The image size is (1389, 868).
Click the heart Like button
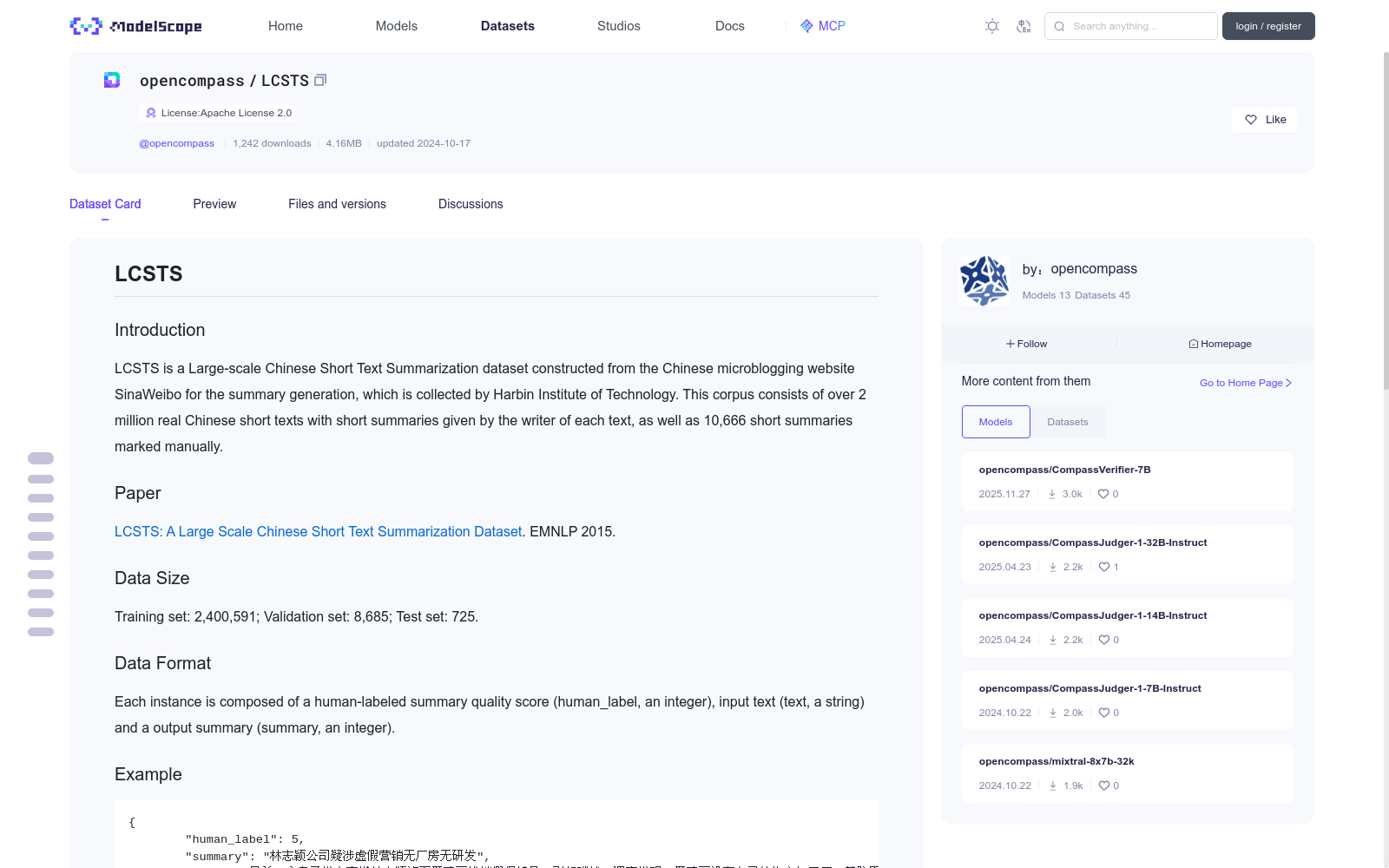coord(1264,120)
